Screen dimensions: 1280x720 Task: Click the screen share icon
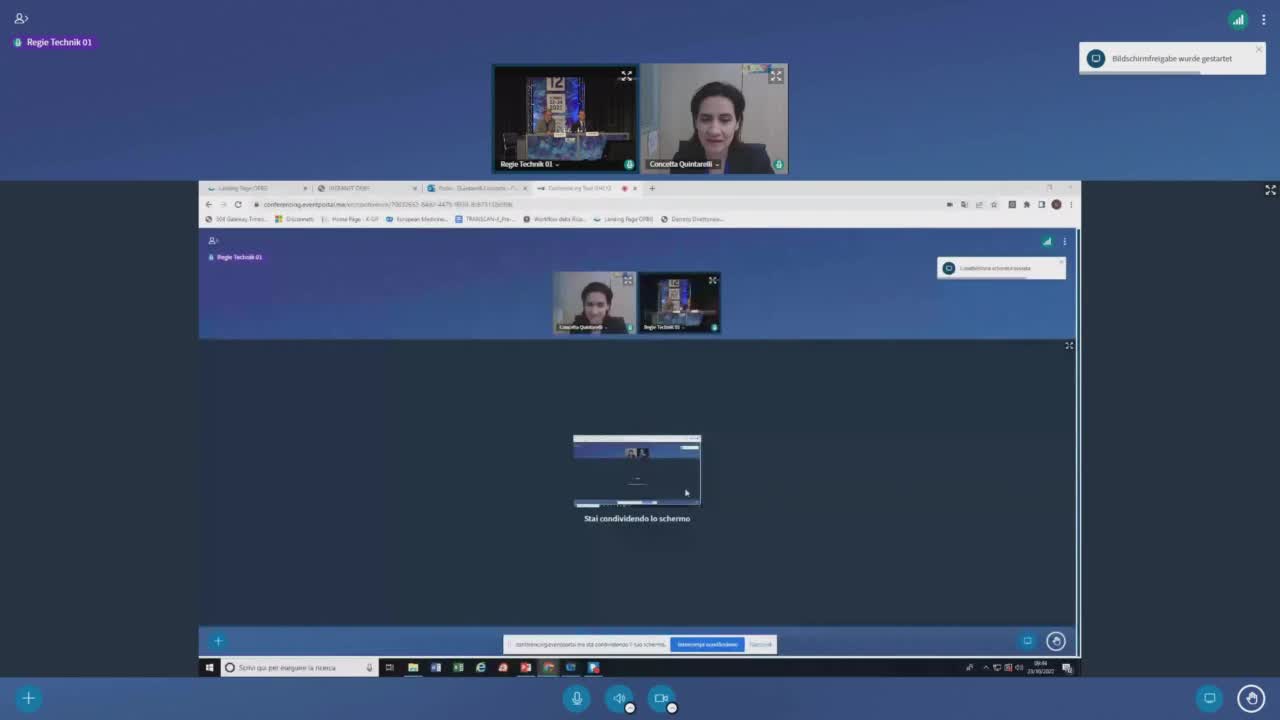(1209, 698)
